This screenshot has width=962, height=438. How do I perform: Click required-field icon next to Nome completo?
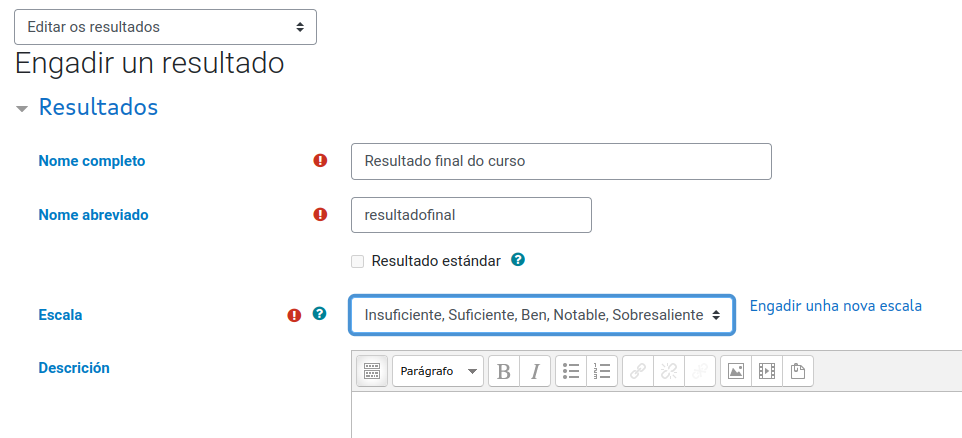(x=320, y=160)
